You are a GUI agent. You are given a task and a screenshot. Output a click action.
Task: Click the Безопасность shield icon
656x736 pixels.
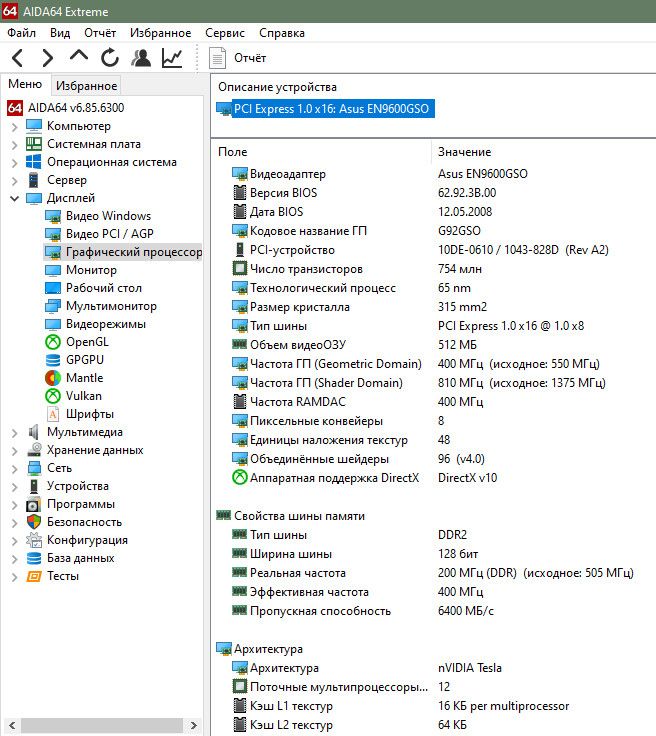(x=34, y=522)
